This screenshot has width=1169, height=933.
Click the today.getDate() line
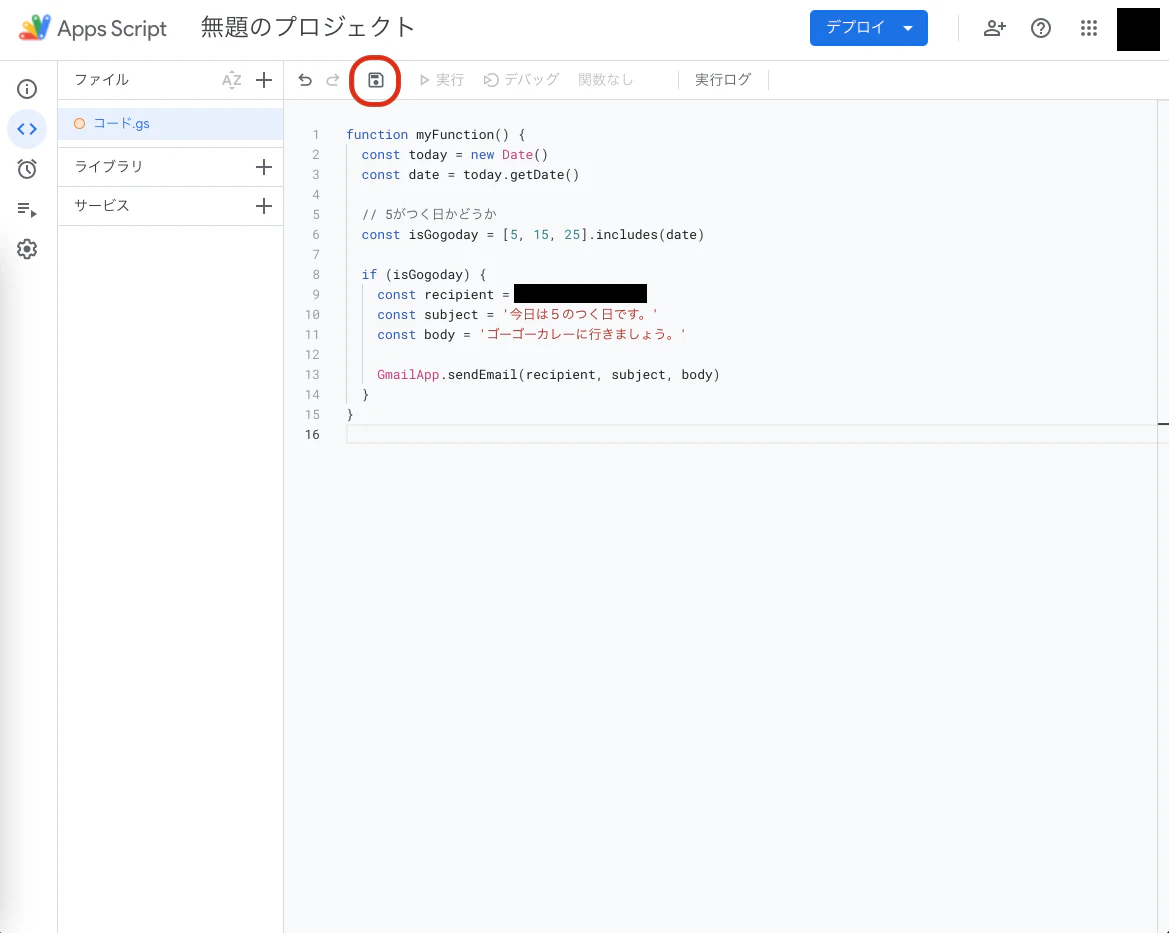coord(470,175)
